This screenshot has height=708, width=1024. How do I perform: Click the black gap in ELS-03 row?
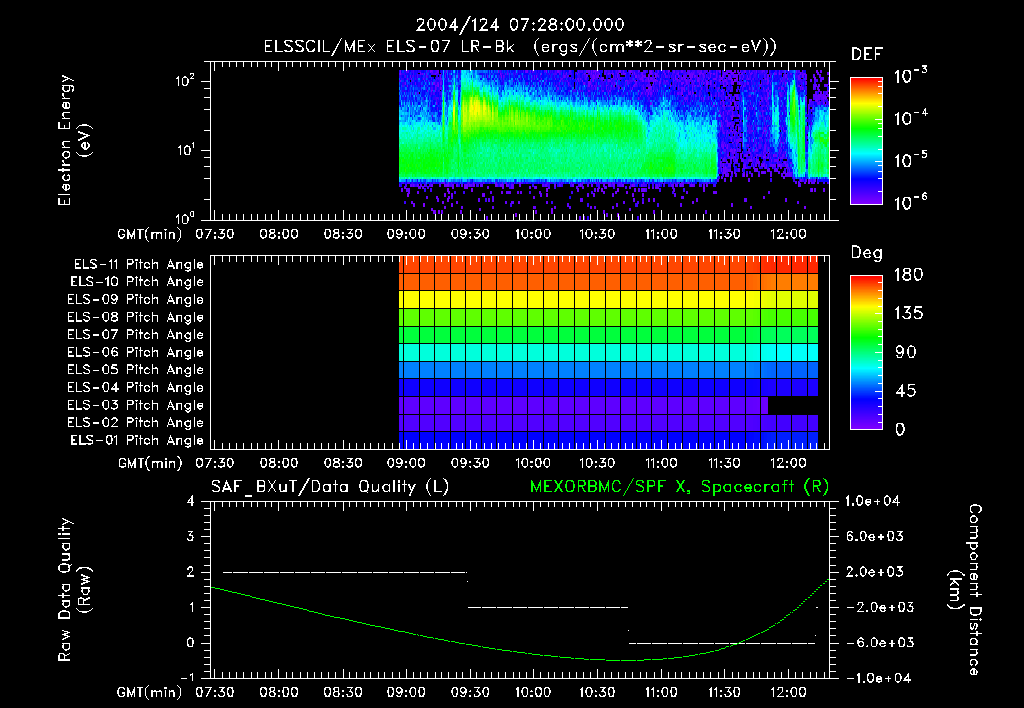pos(793,406)
